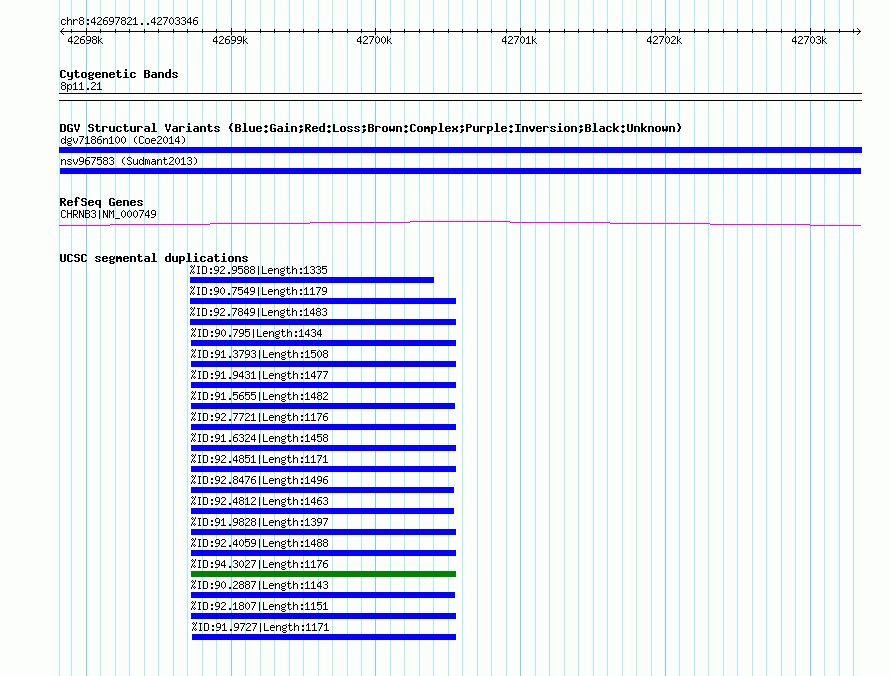Click the dgv7186n100 (Coe2014) label
The image size is (890, 676).
[x=123, y=140]
